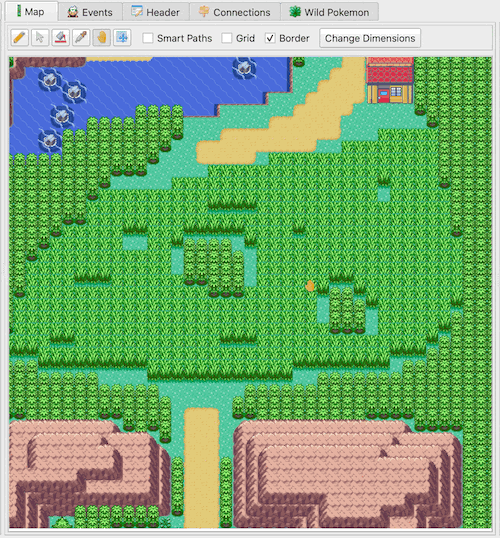The image size is (500, 538).
Task: Click the Change Dimensions button
Action: 370,38
